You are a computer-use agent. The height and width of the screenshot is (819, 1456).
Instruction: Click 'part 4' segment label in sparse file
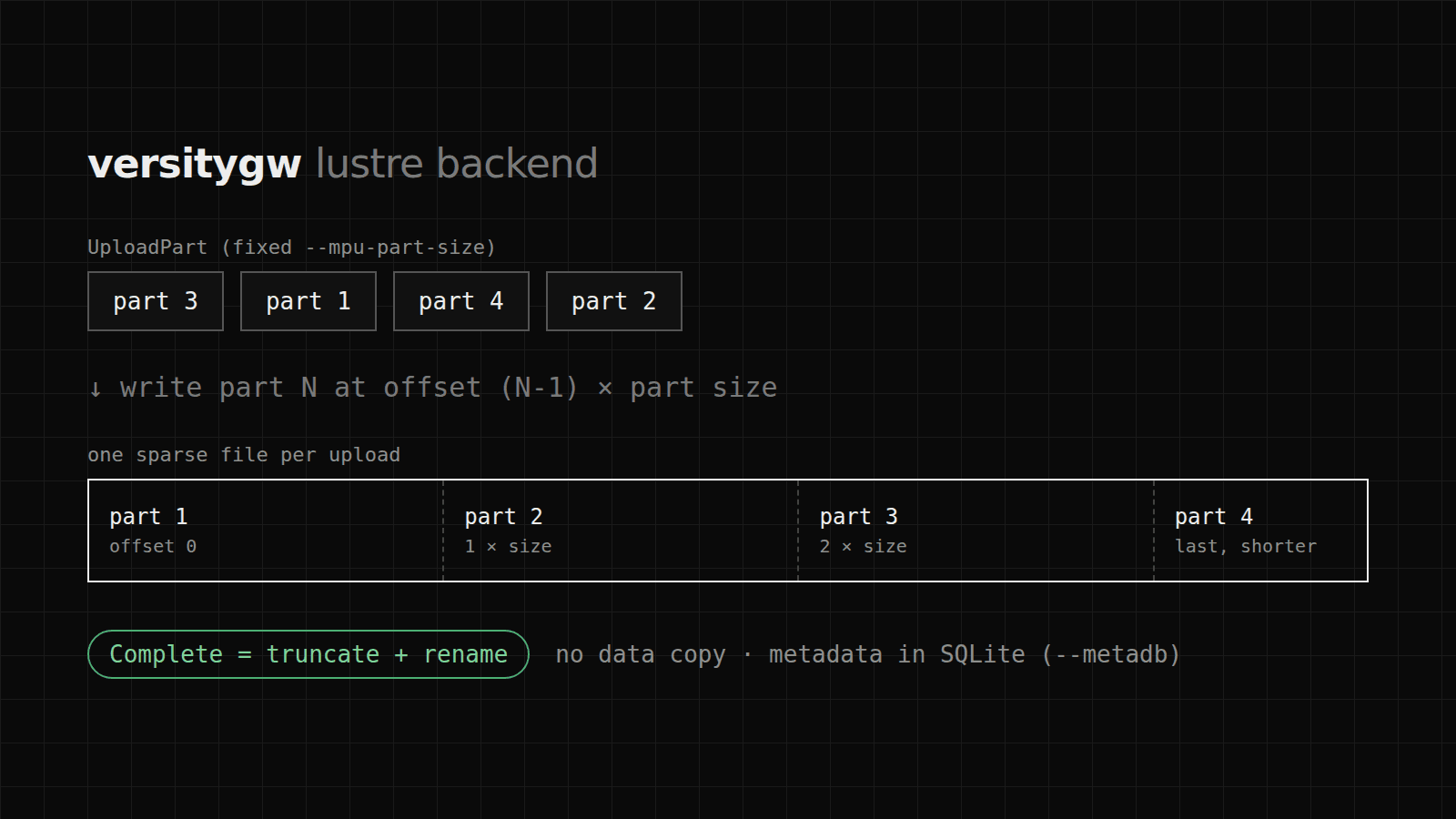click(x=1214, y=517)
